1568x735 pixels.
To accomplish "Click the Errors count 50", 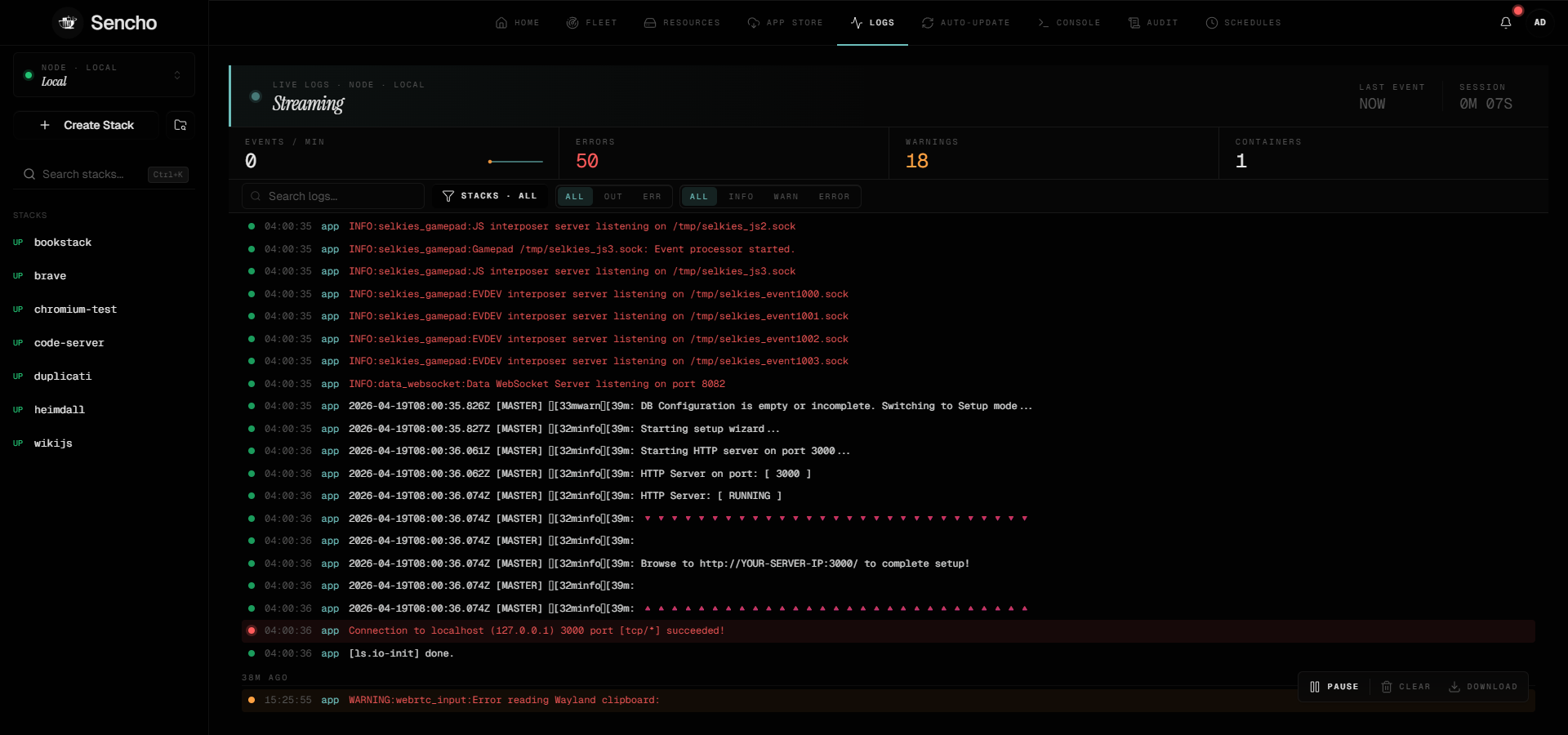I will tap(587, 161).
